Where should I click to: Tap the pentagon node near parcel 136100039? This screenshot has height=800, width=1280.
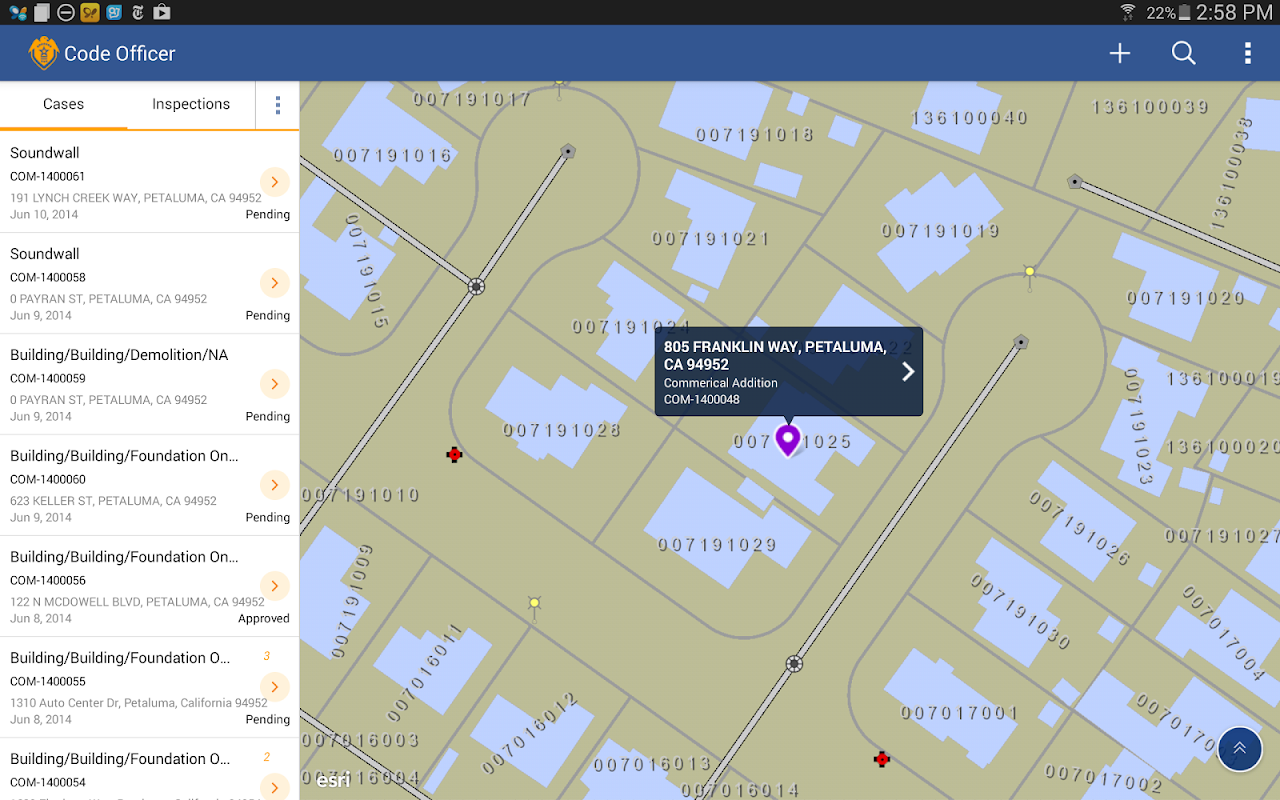click(1074, 182)
